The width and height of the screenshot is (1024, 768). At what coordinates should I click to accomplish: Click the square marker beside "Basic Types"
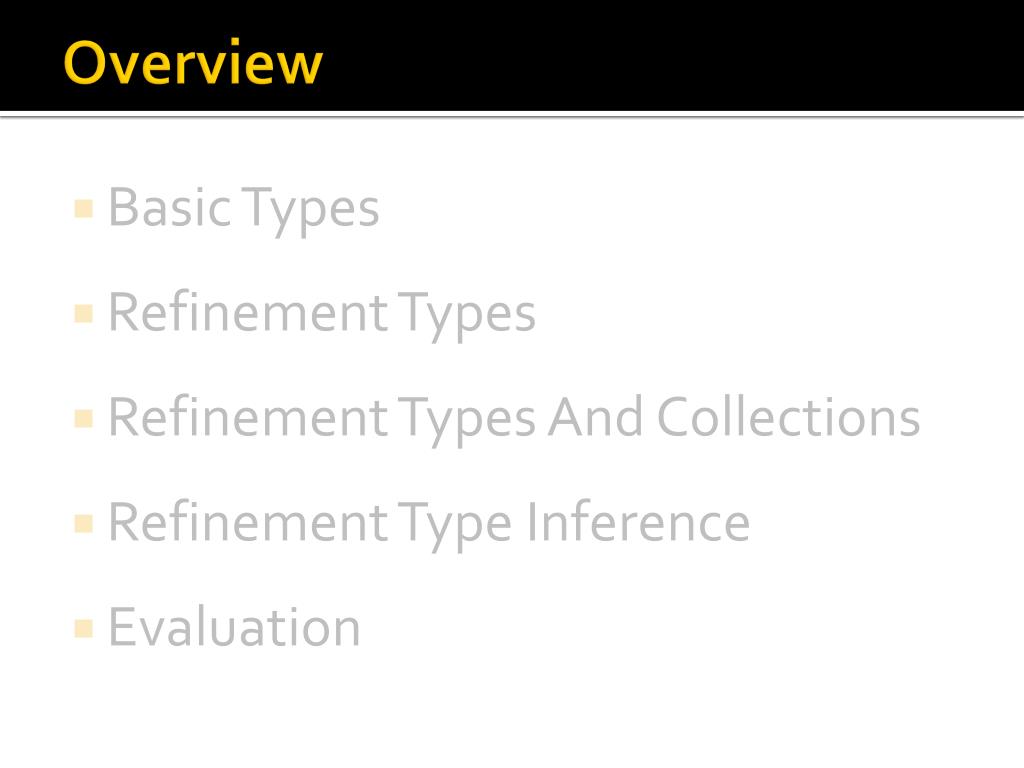(83, 209)
